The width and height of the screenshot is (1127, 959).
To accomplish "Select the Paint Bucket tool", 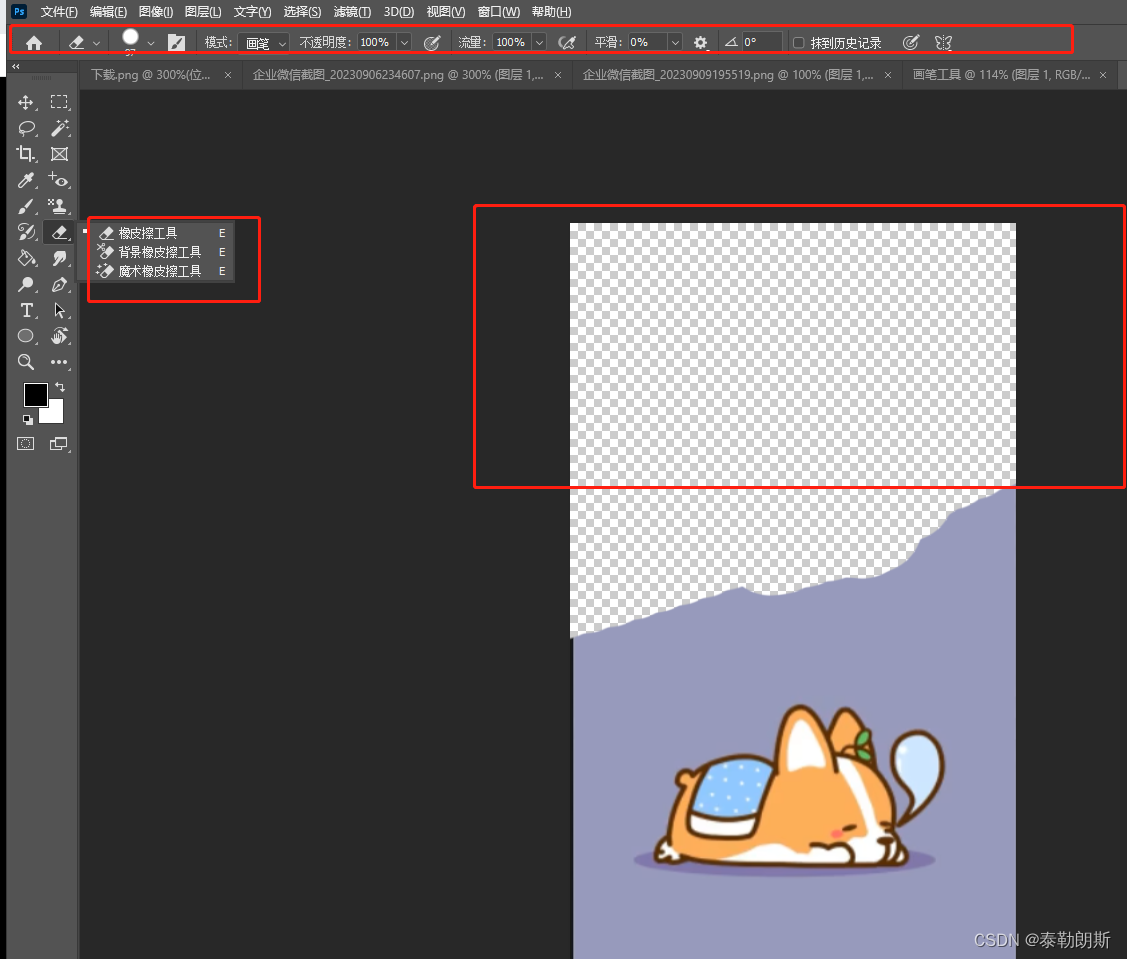I will point(26,258).
